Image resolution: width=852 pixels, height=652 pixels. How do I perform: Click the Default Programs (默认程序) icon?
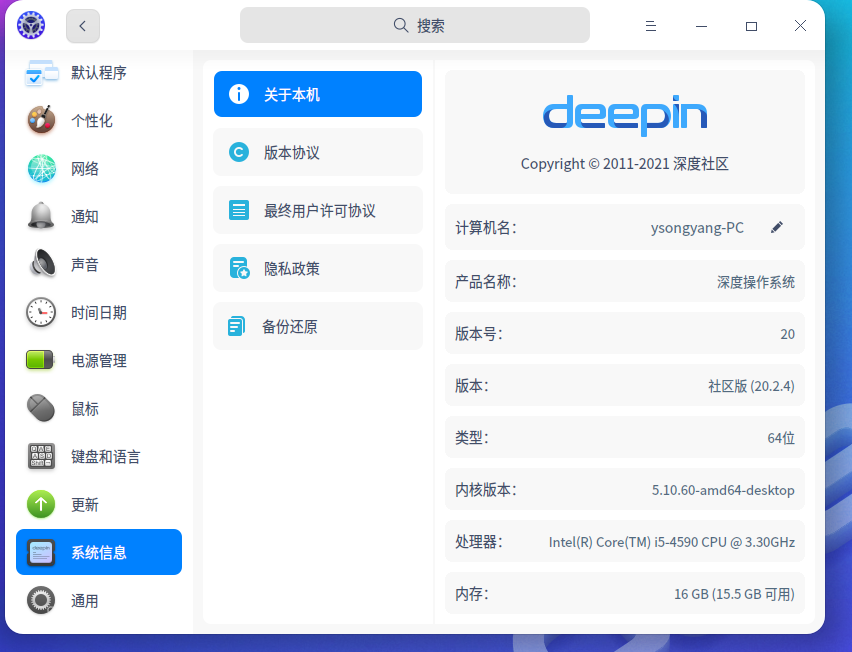pyautogui.click(x=41, y=73)
